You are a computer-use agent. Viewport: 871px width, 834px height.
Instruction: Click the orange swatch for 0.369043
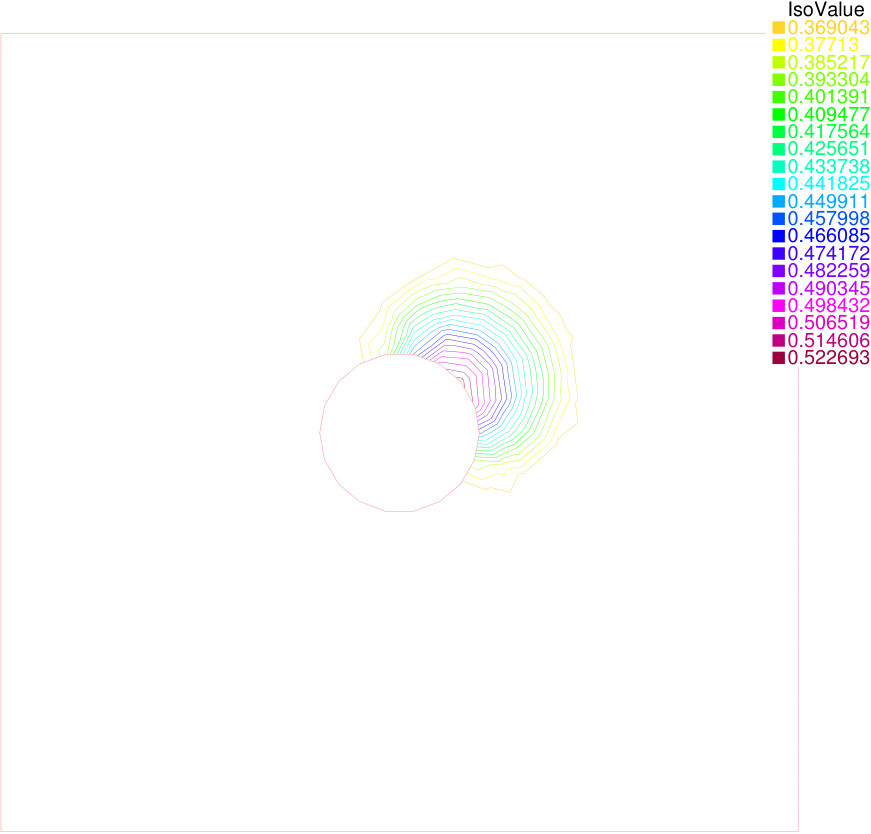point(778,27)
